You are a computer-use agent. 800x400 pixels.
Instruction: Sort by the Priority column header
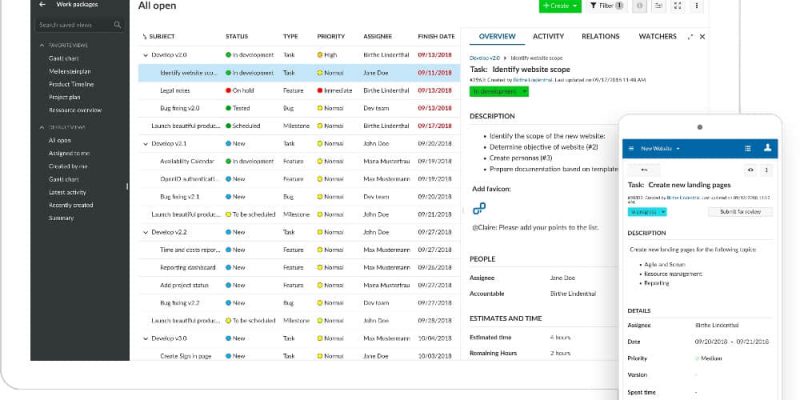331,37
